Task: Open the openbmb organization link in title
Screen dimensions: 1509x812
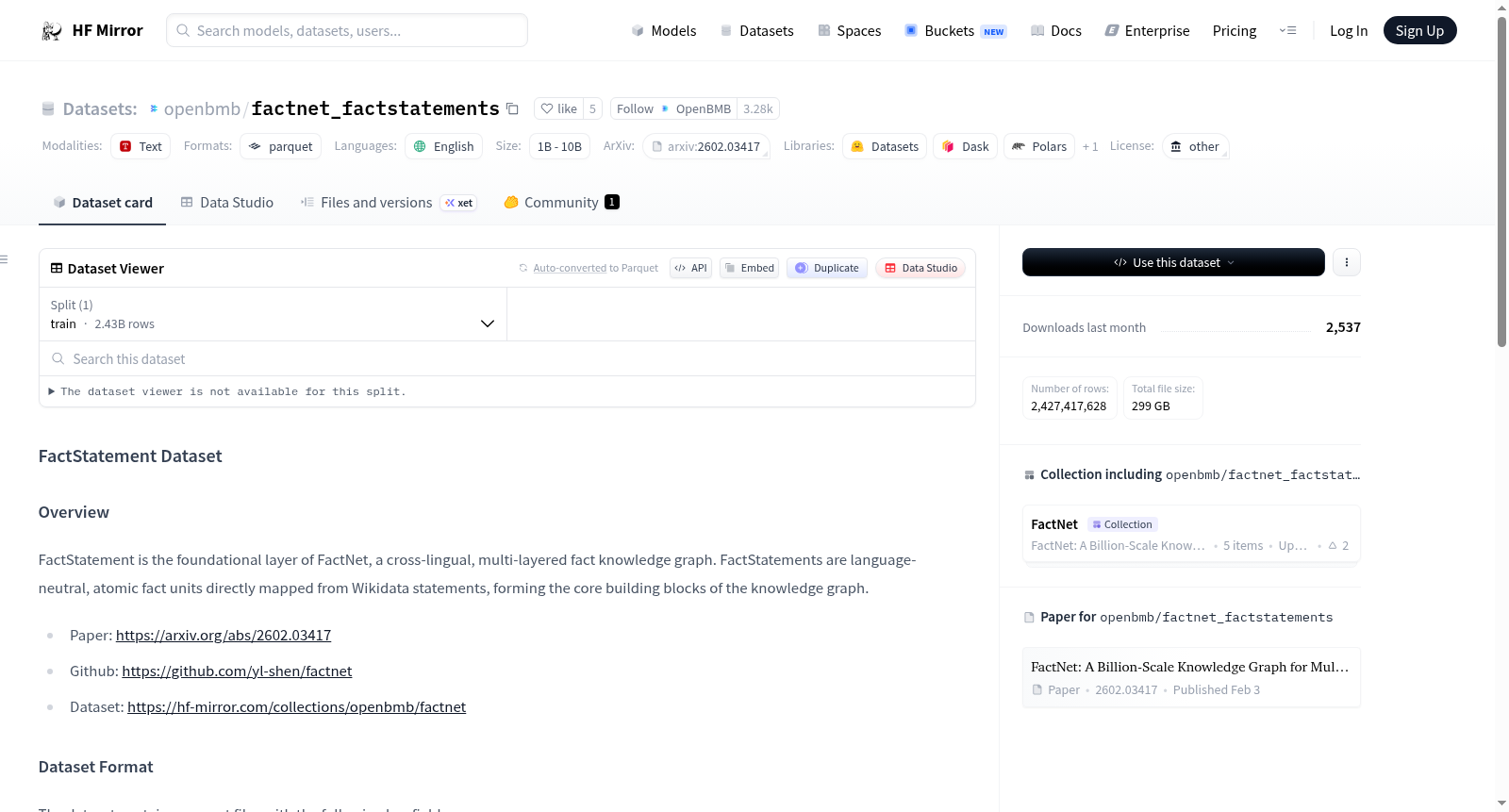Action: (202, 108)
